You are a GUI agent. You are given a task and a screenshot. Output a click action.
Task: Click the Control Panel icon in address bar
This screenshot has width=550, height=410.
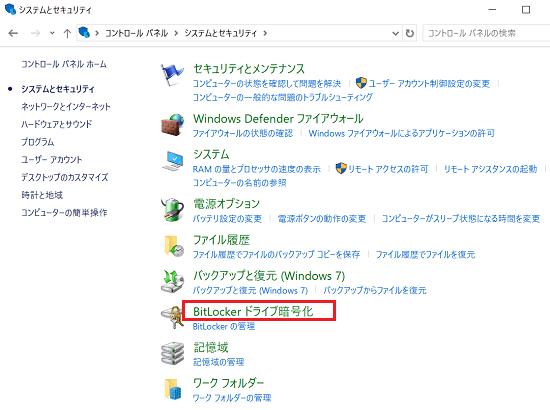point(84,33)
